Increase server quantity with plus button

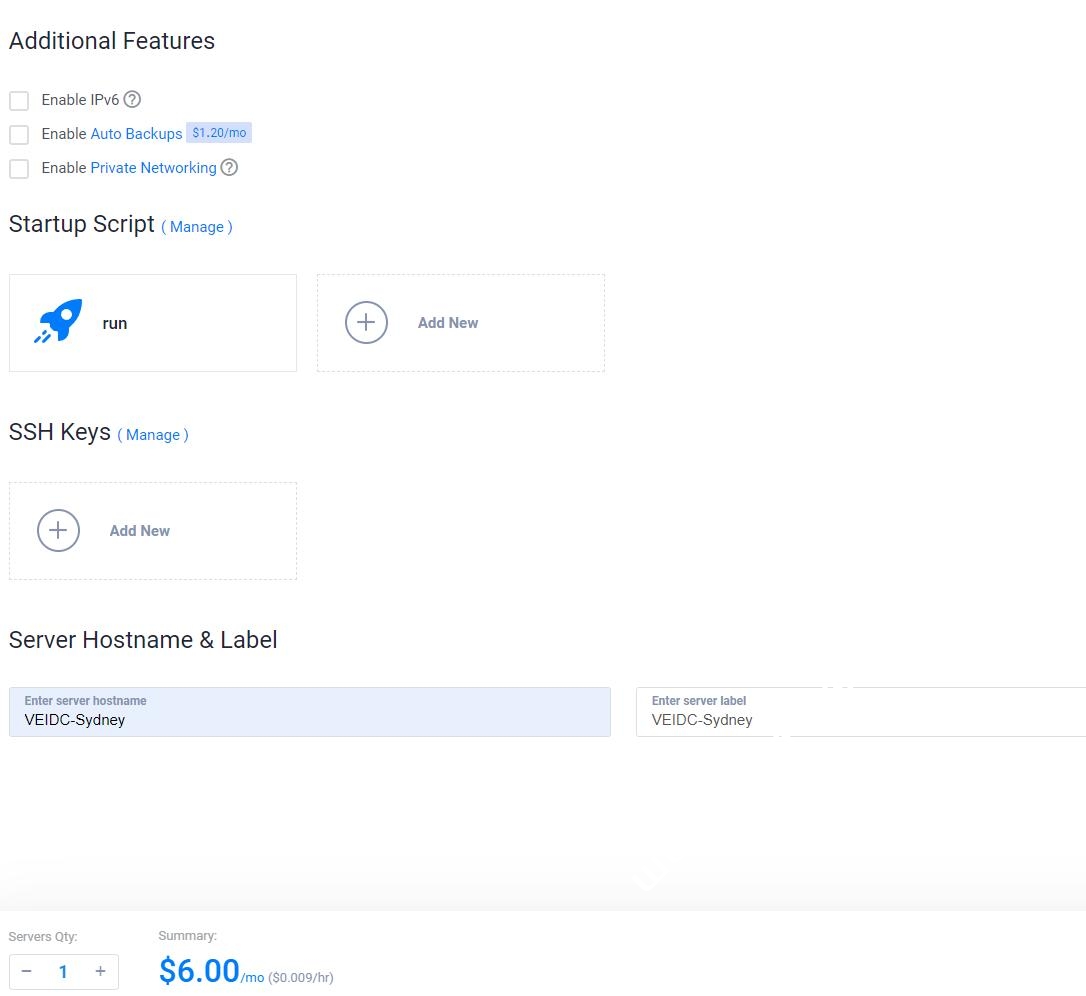point(100,971)
